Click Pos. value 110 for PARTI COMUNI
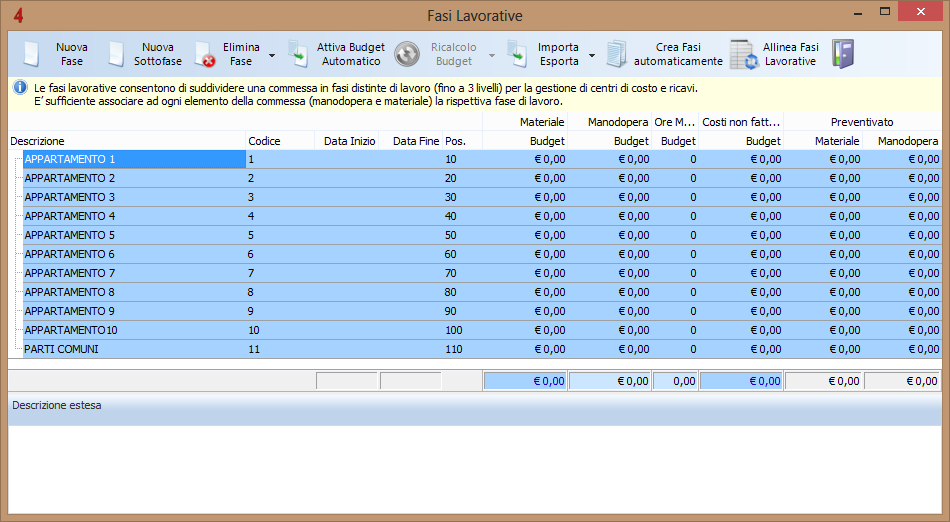950x522 pixels. pyautogui.click(x=454, y=349)
